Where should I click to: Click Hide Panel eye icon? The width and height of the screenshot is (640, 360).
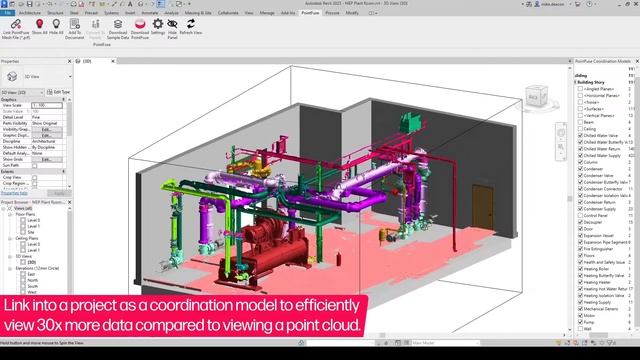click(x=173, y=24)
